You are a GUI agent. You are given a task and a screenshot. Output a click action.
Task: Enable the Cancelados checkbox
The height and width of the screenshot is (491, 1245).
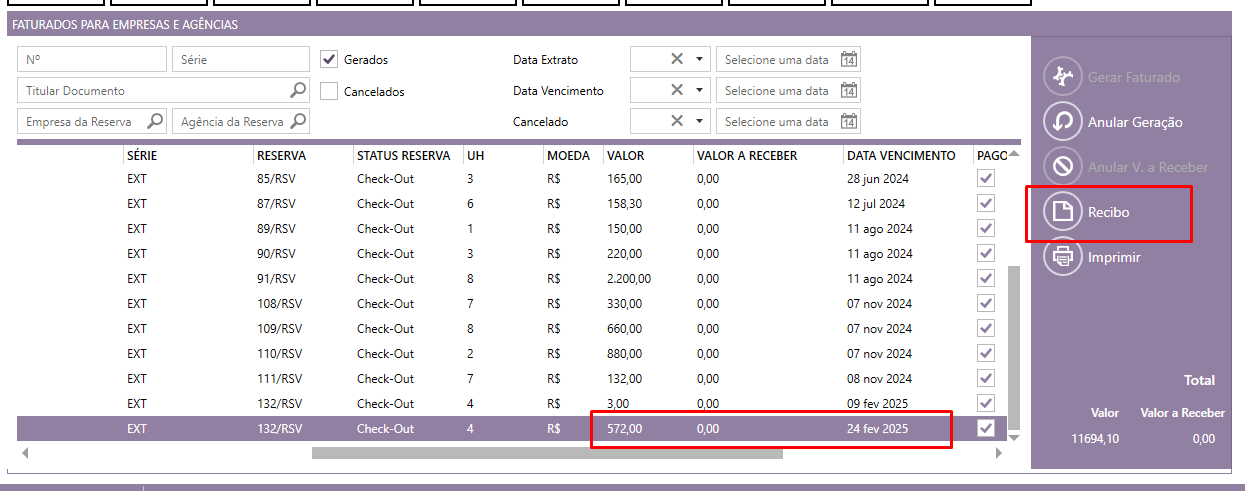[329, 91]
